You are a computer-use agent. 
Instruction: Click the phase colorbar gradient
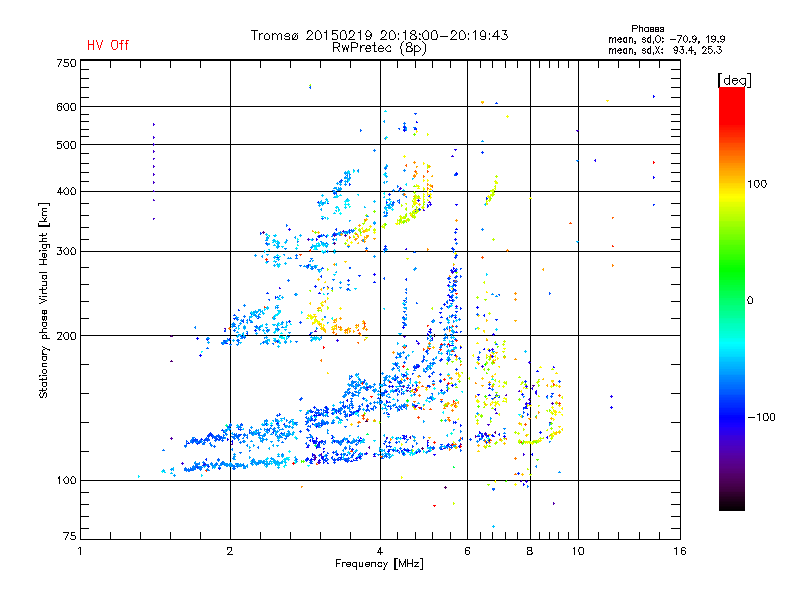[x=732, y=298]
